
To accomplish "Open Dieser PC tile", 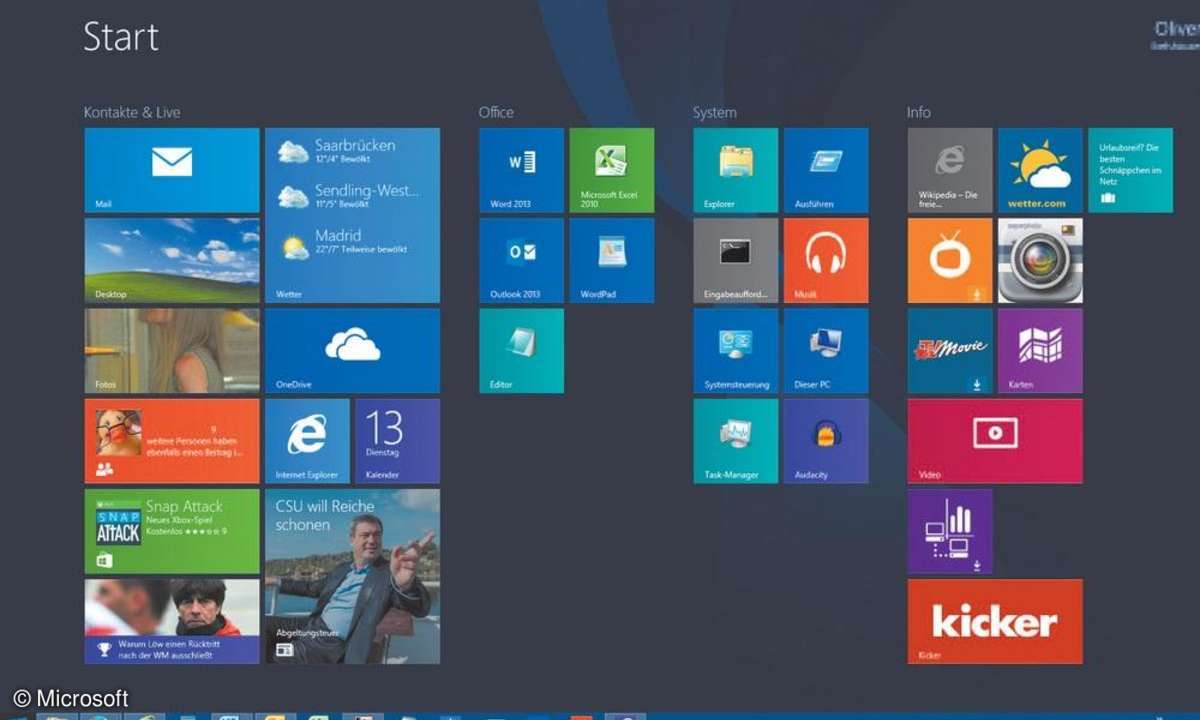I will tap(826, 350).
